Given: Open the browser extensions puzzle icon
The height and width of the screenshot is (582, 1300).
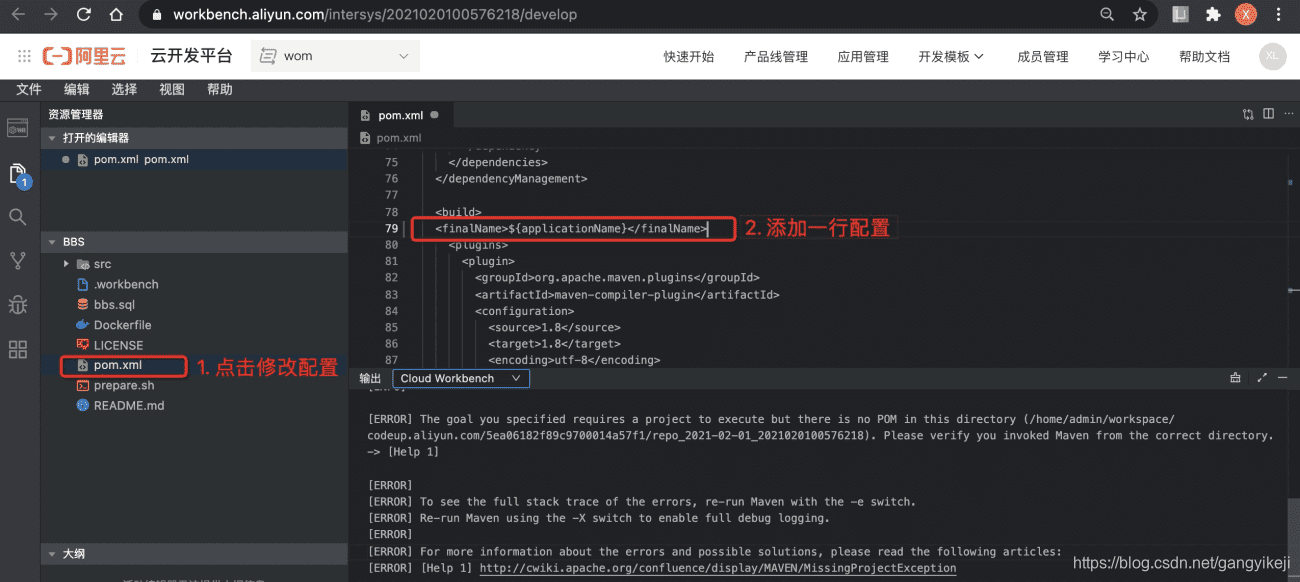Looking at the screenshot, I should 1213,15.
